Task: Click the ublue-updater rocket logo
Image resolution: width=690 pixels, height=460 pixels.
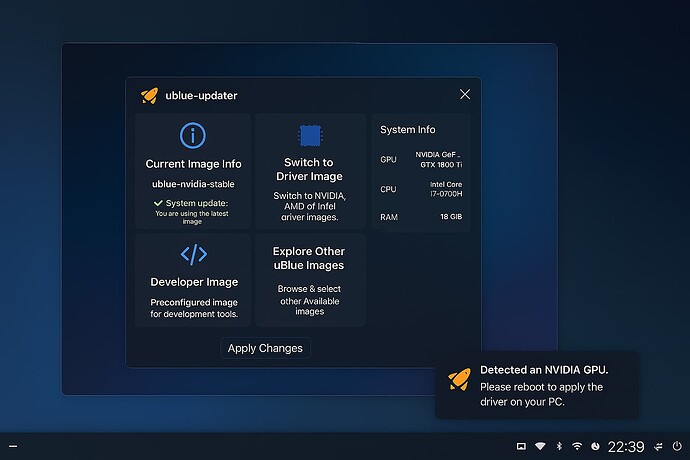Action: coord(149,96)
